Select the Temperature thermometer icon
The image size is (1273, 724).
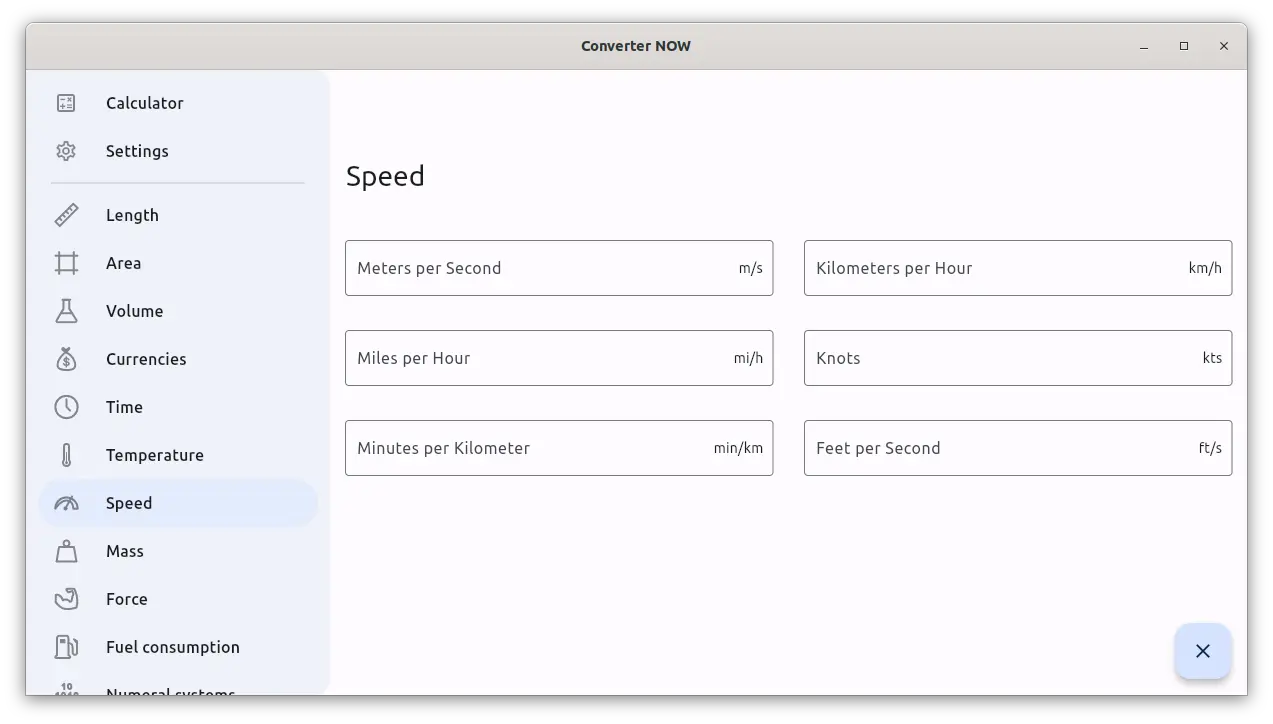[x=66, y=455]
